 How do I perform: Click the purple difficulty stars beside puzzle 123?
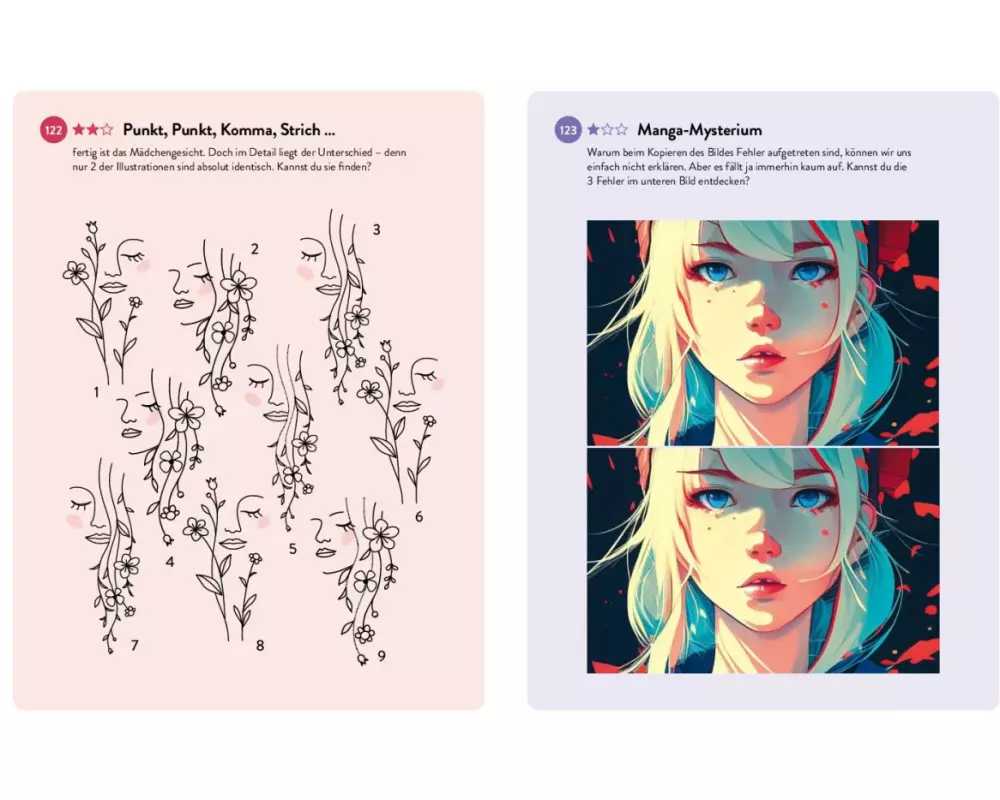click(x=607, y=130)
